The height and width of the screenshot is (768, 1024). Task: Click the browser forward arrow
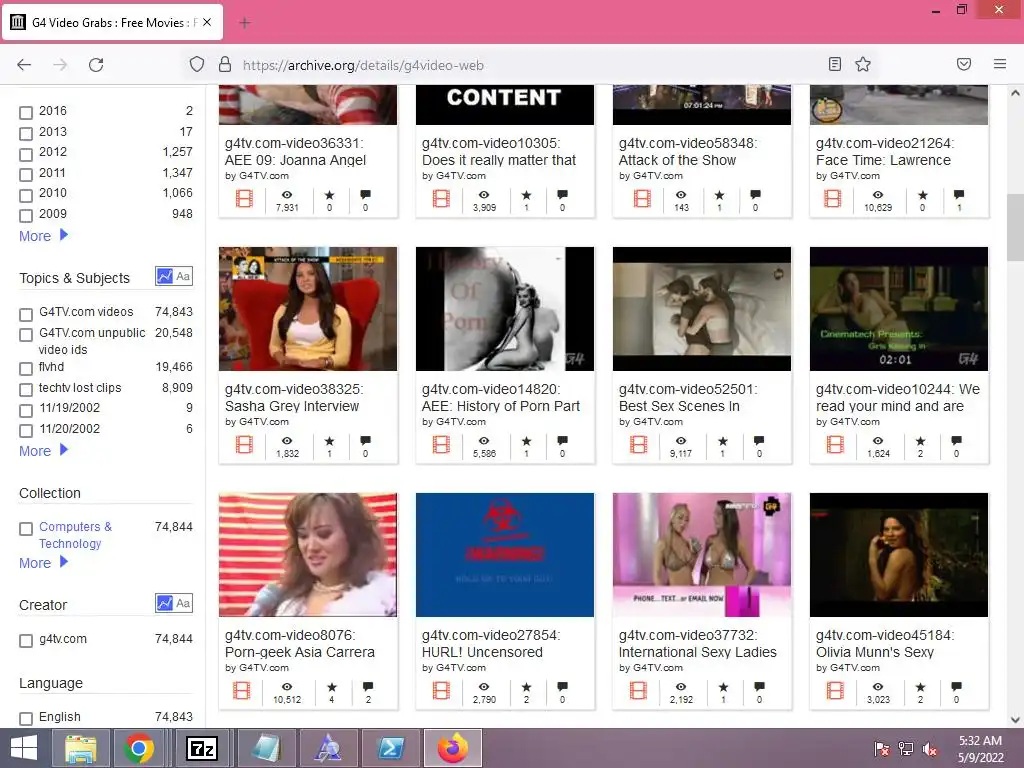[60, 65]
